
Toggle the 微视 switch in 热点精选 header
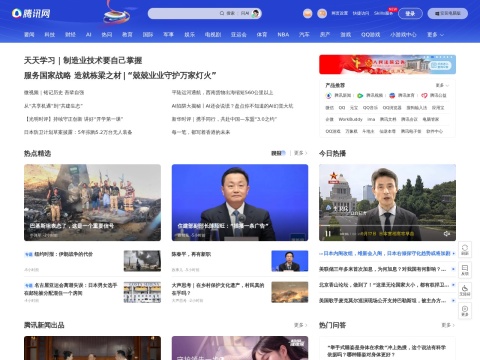[278, 153]
